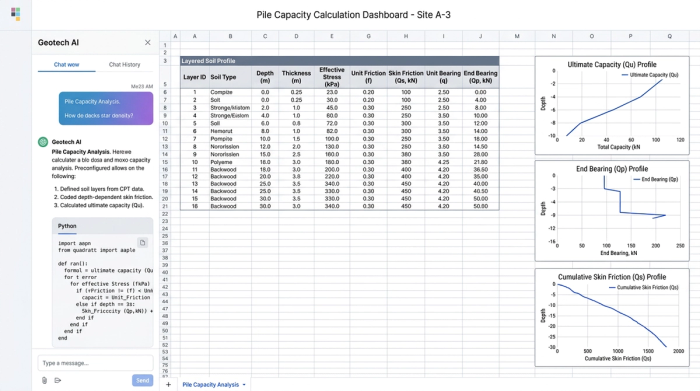Image resolution: width=700 pixels, height=391 pixels.
Task: Select row 22 header
Action: [x=165, y=214]
